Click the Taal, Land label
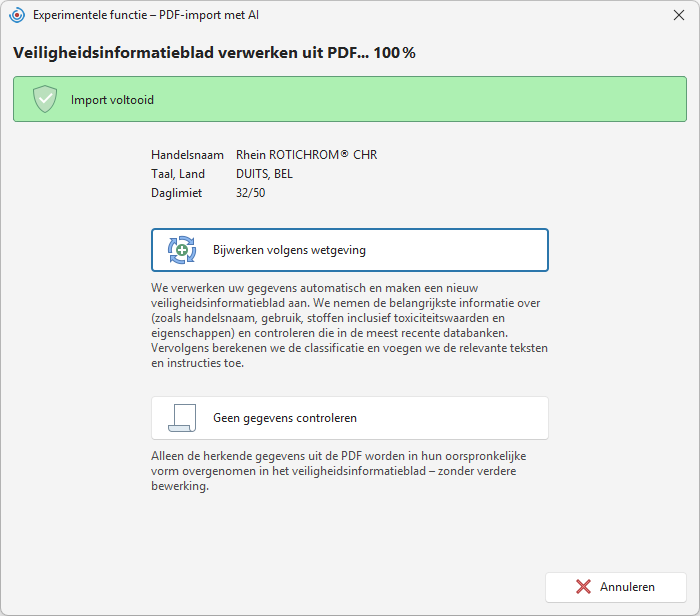Screen dimensions: 700x616 point(178,174)
